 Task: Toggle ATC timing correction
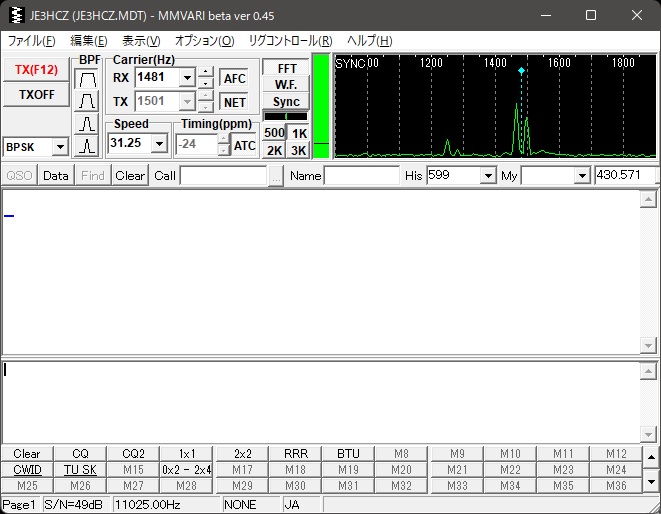click(245, 145)
